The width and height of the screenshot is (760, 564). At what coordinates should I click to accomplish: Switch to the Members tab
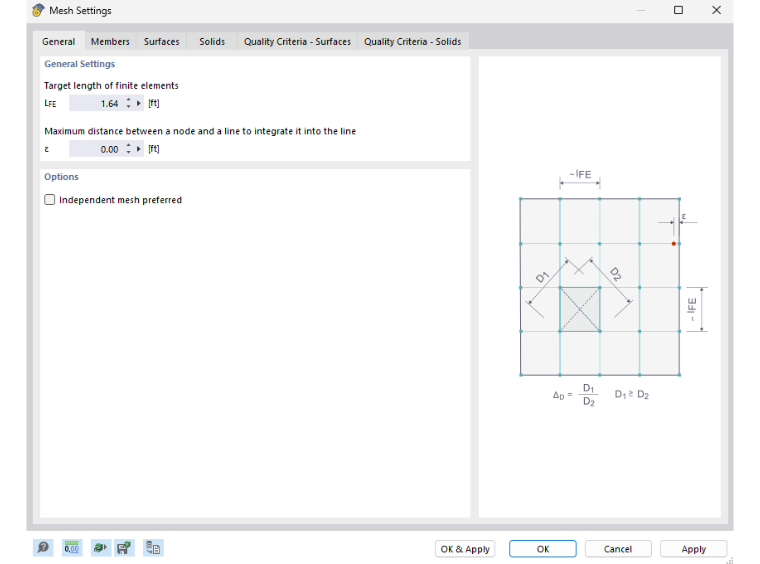pos(110,41)
